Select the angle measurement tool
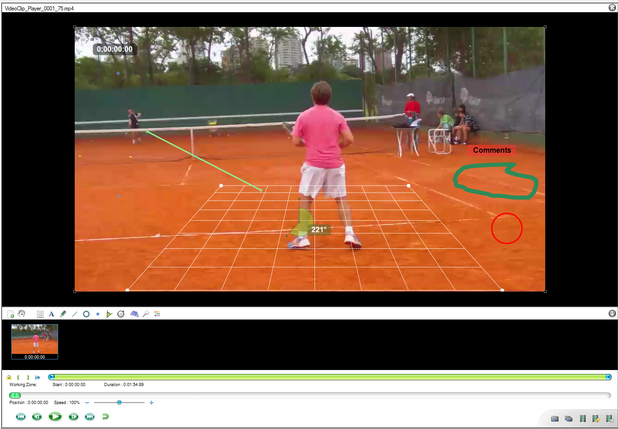The width and height of the screenshot is (618, 429). click(109, 314)
